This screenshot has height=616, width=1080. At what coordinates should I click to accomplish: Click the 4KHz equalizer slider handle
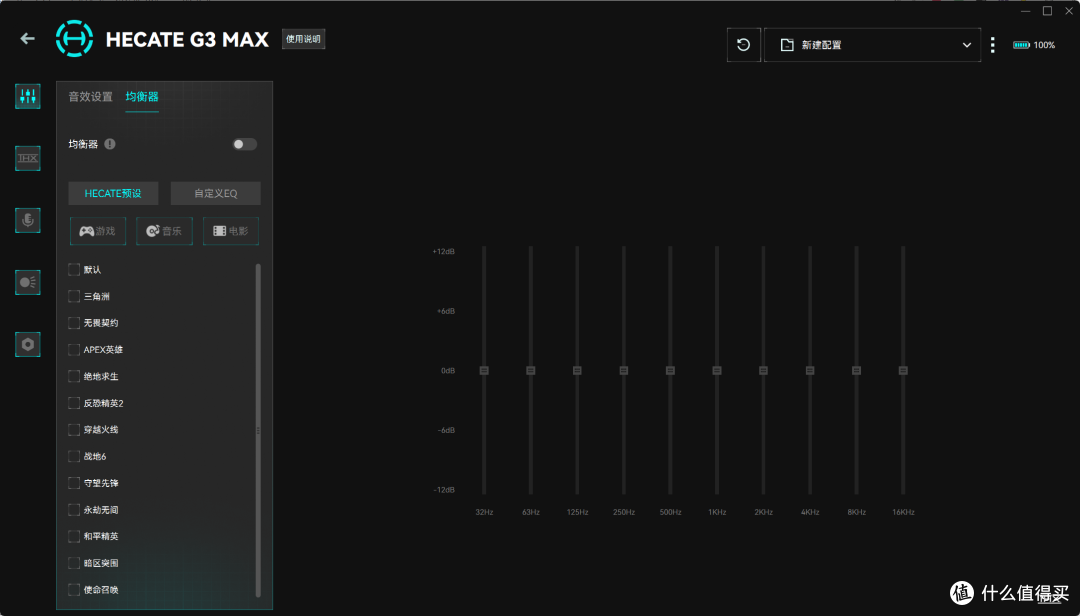810,371
